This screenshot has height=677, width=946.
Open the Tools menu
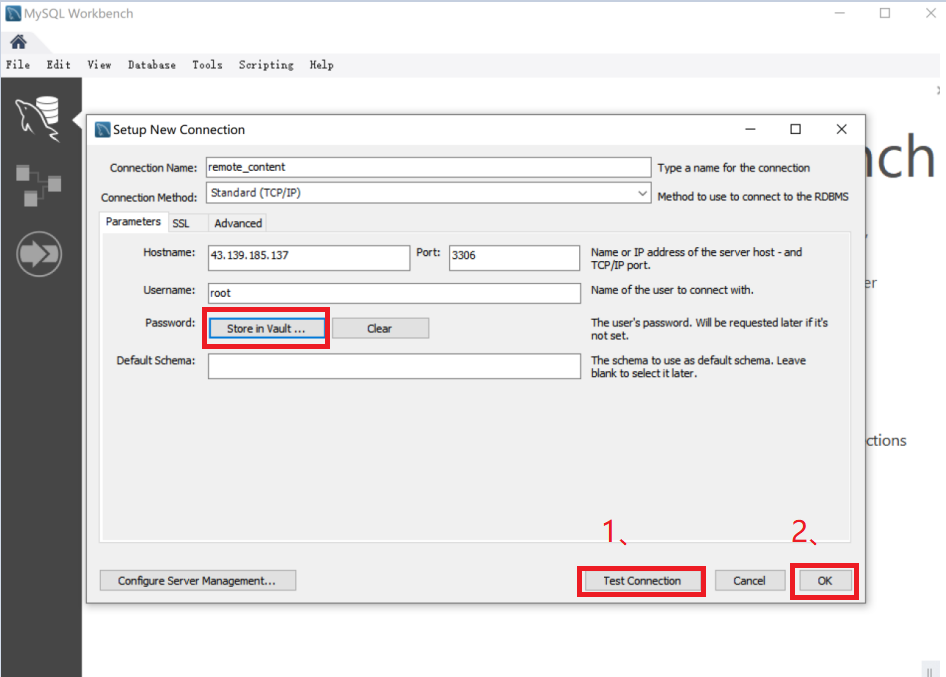coord(207,65)
